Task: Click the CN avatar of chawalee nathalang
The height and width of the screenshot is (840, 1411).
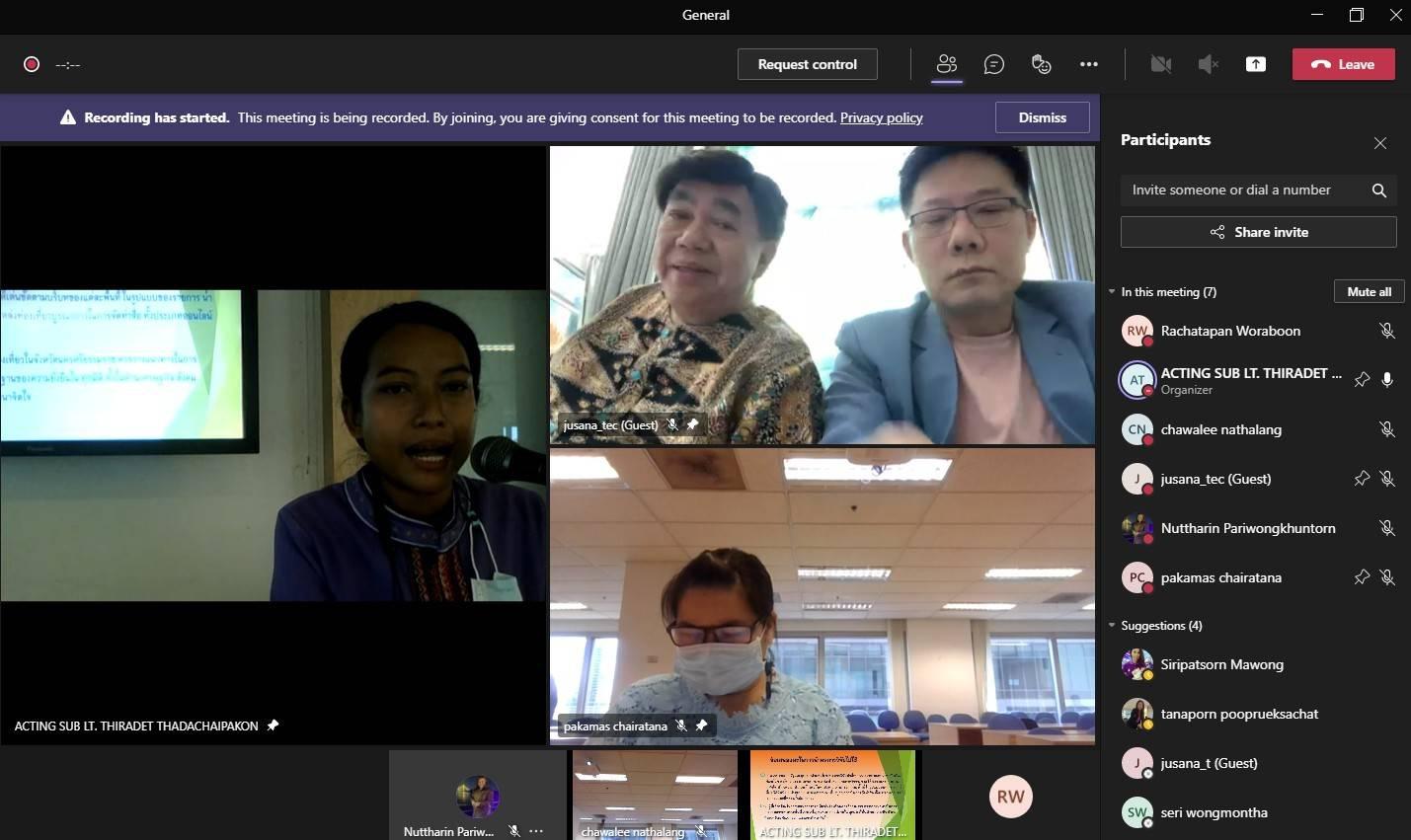Action: (1137, 429)
